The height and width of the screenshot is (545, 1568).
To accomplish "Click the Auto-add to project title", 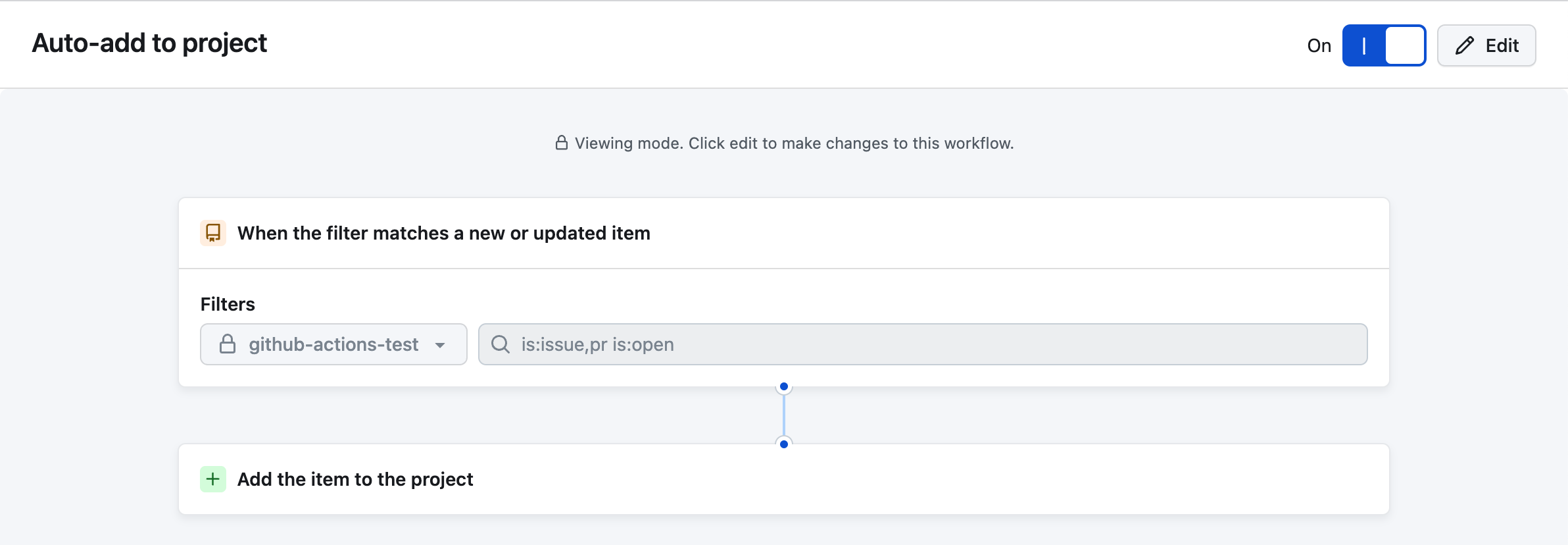I will pos(149,43).
